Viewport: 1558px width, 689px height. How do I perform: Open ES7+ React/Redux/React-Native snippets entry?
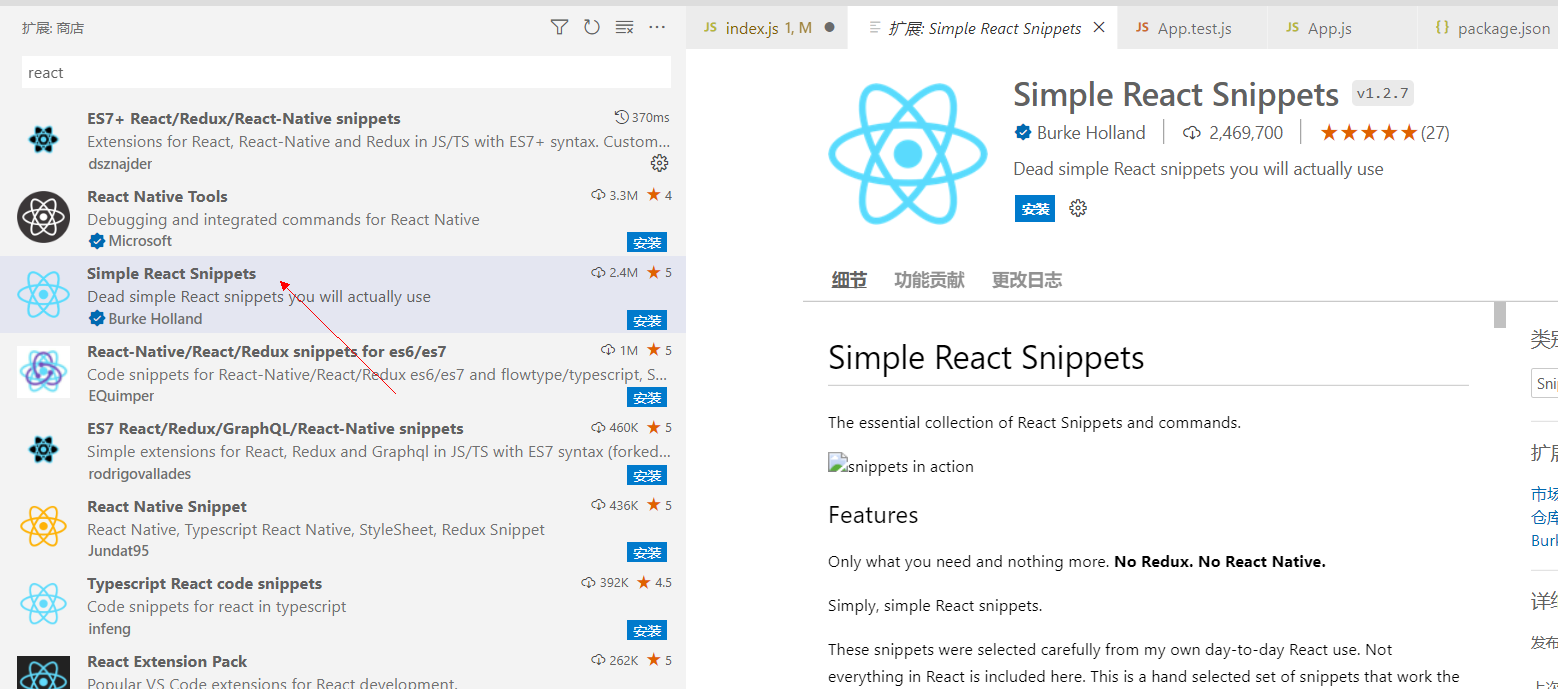coord(343,140)
